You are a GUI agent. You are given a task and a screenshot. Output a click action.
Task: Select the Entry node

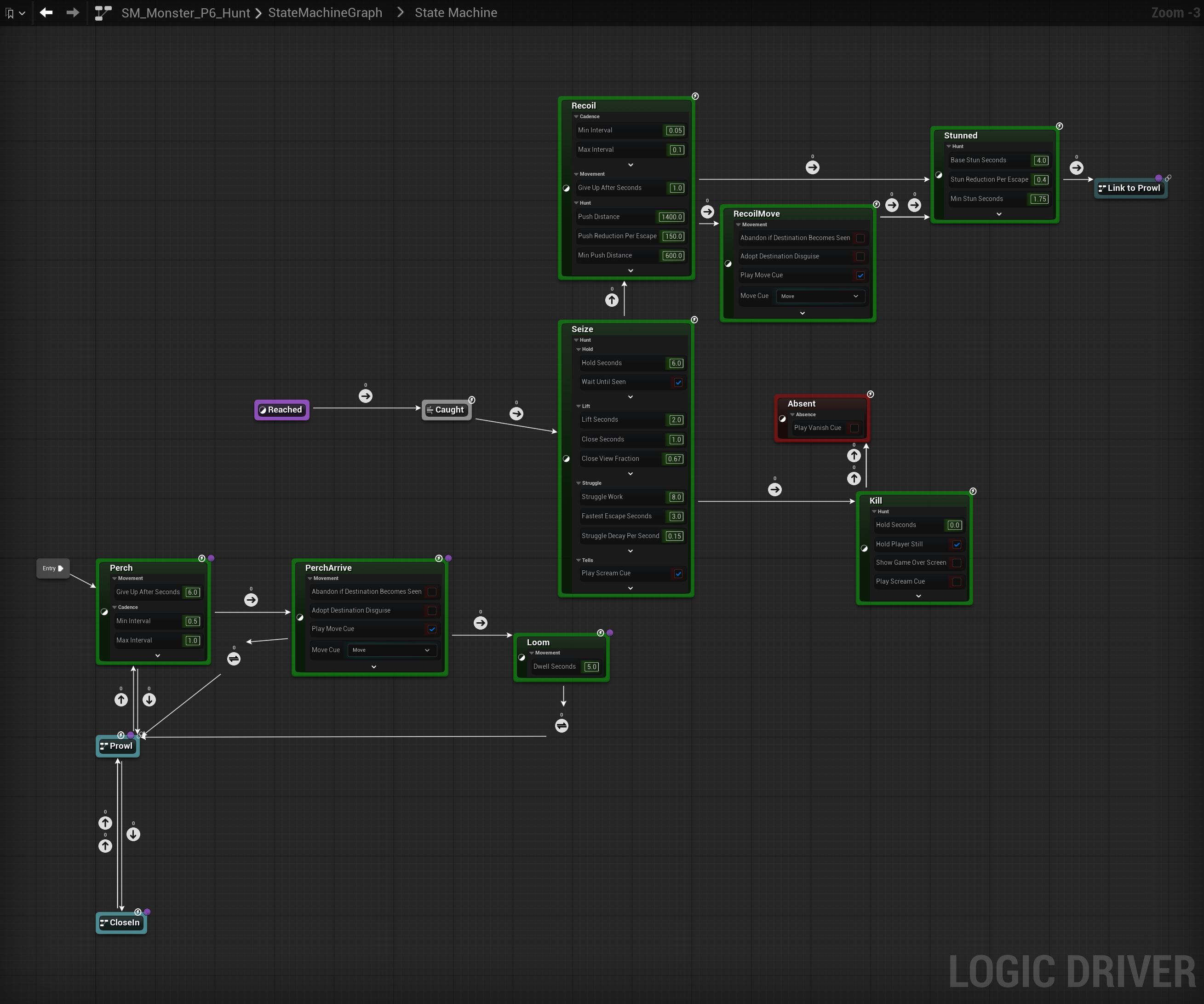click(53, 568)
